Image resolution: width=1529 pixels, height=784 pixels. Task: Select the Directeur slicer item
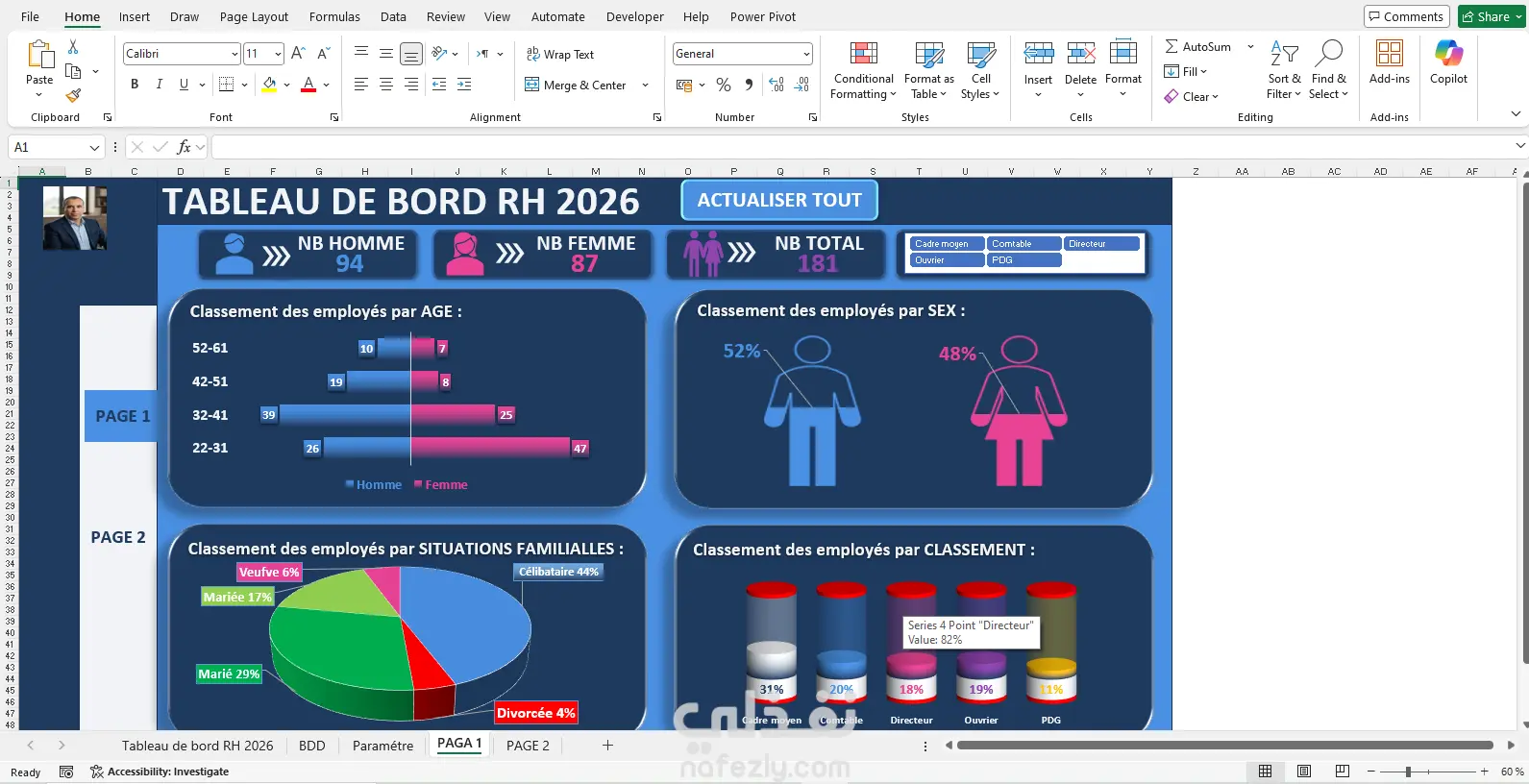(x=1101, y=244)
